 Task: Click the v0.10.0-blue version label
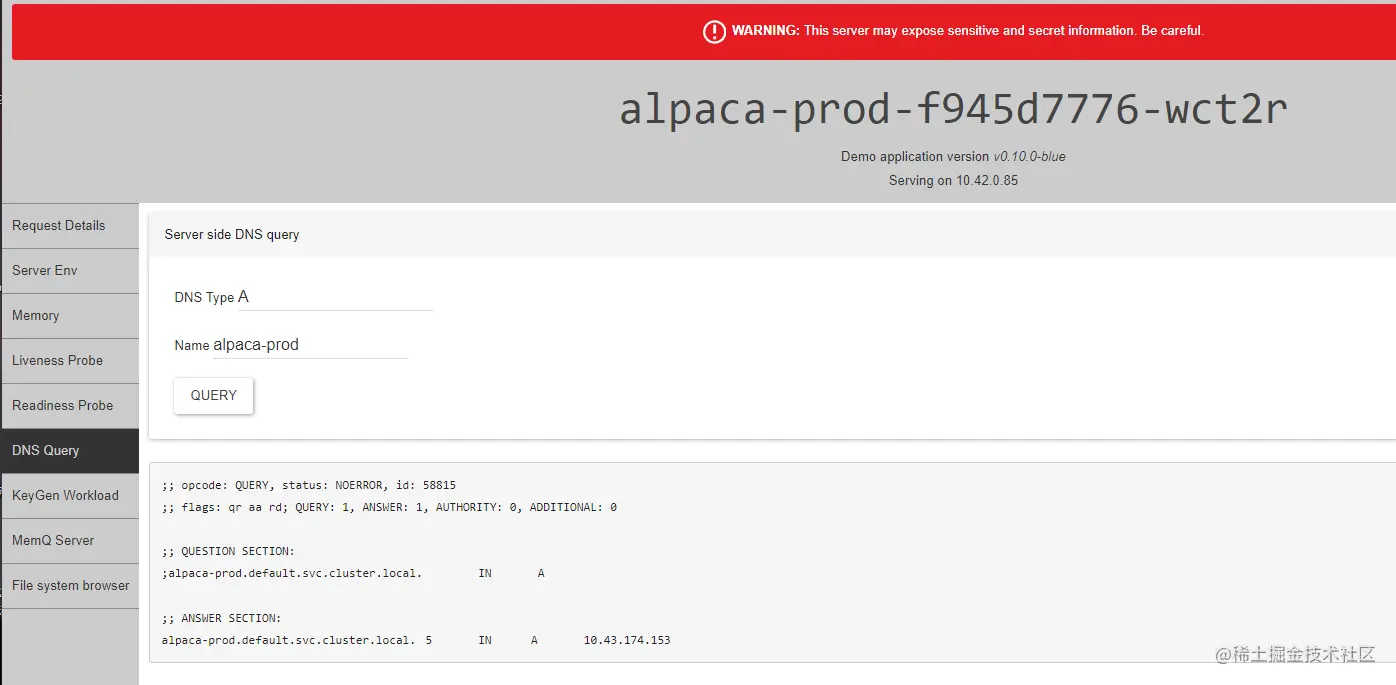(x=1029, y=156)
